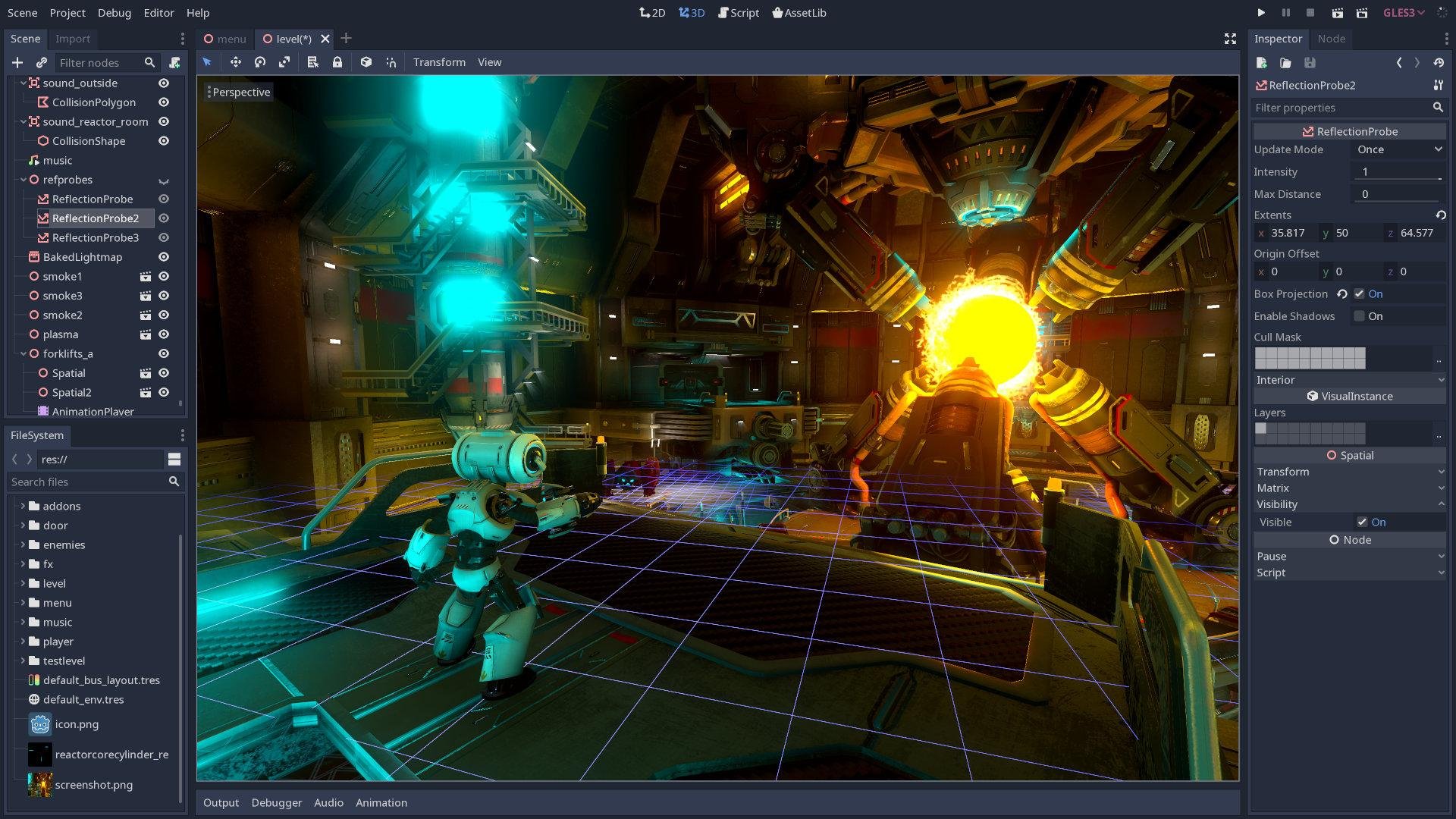Select the Rotate tool in toolbar
The width and height of the screenshot is (1456, 819).
tap(260, 62)
